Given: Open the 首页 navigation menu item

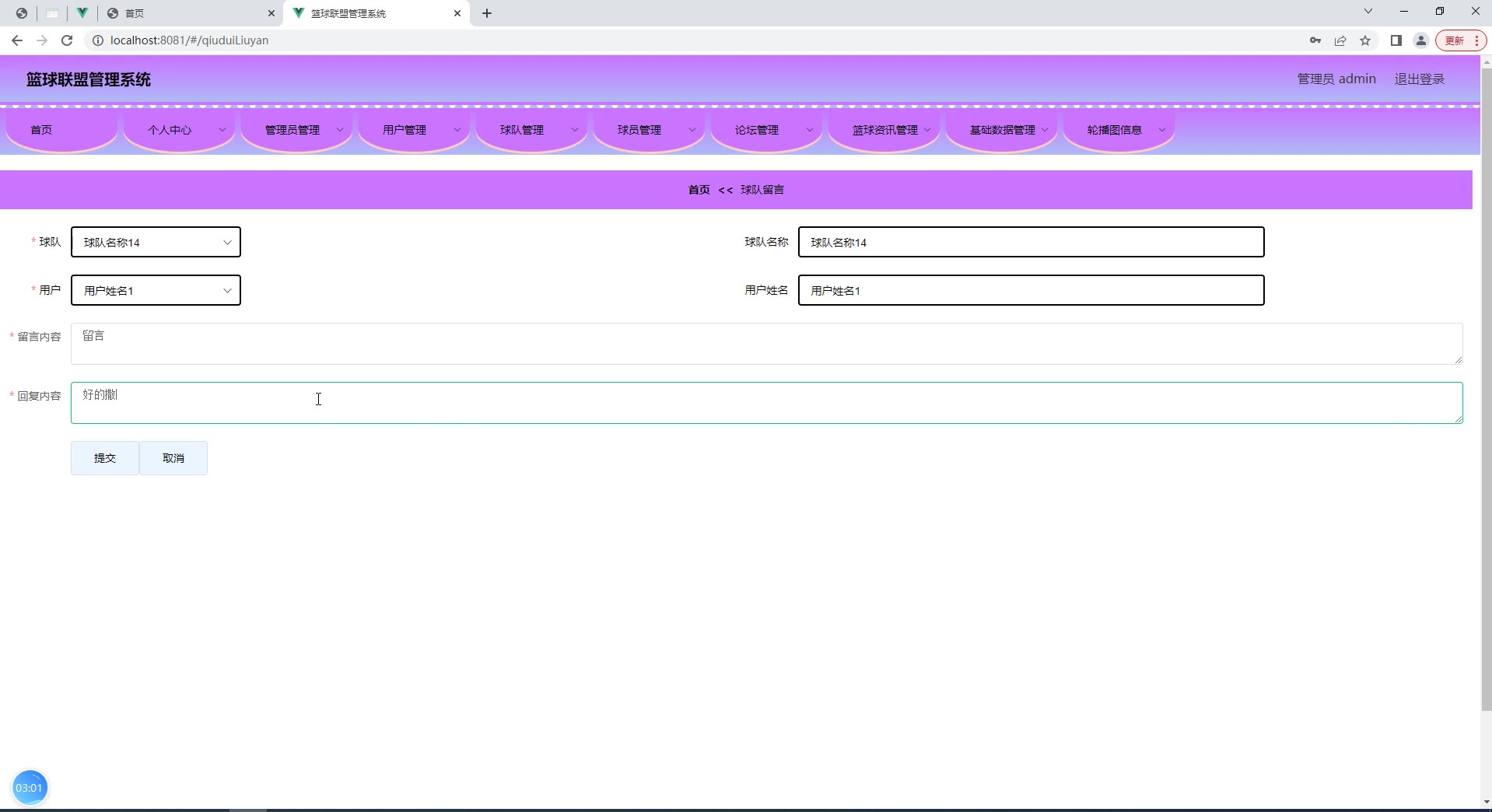Looking at the screenshot, I should point(61,130).
